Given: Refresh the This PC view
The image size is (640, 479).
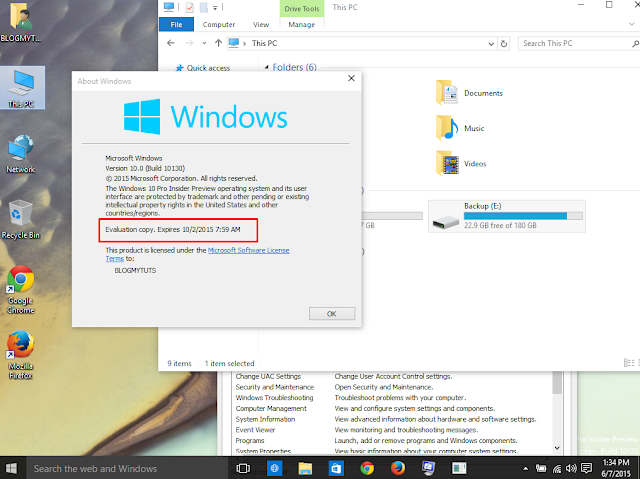Looking at the screenshot, I should 504,44.
